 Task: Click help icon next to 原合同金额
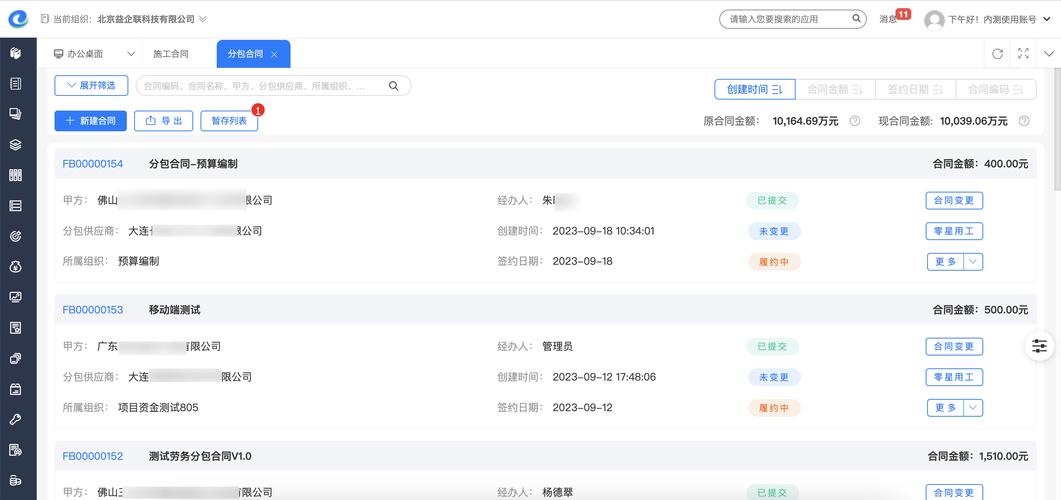[855, 121]
